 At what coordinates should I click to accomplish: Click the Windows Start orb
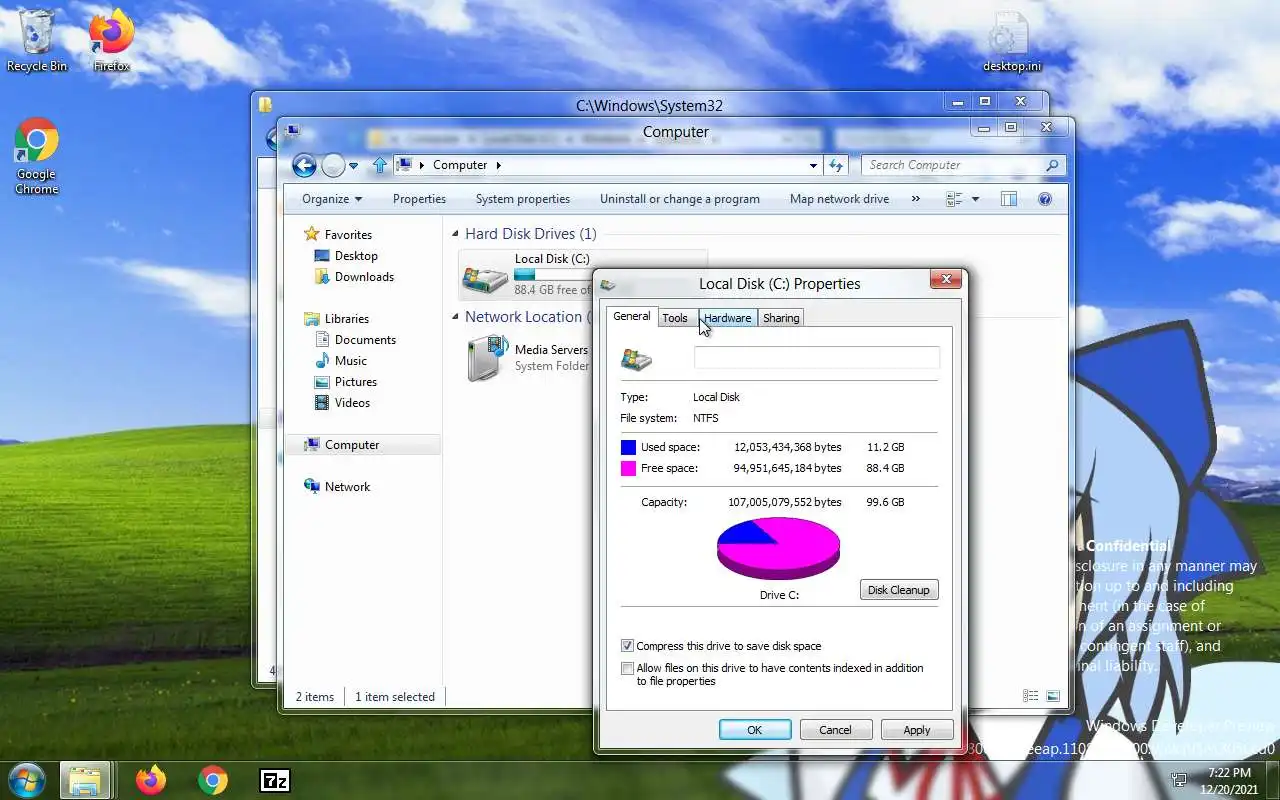(x=26, y=779)
